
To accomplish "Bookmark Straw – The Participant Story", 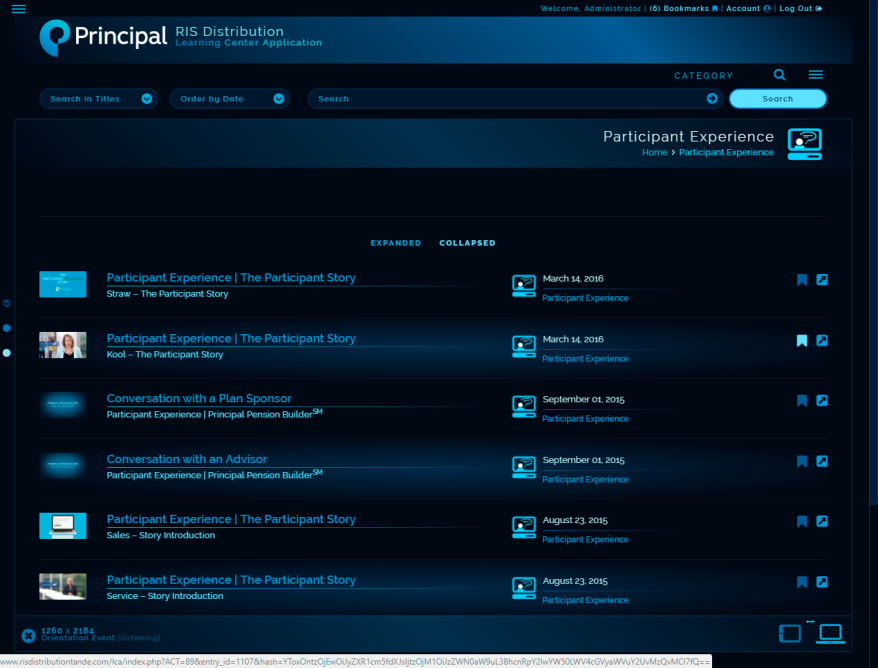I will click(801, 280).
